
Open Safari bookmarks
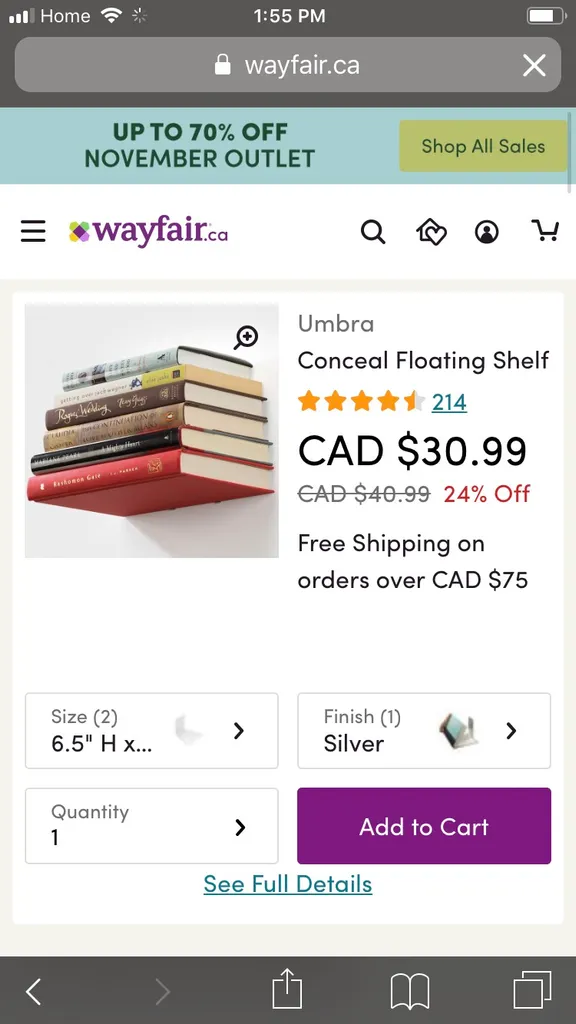[x=409, y=991]
